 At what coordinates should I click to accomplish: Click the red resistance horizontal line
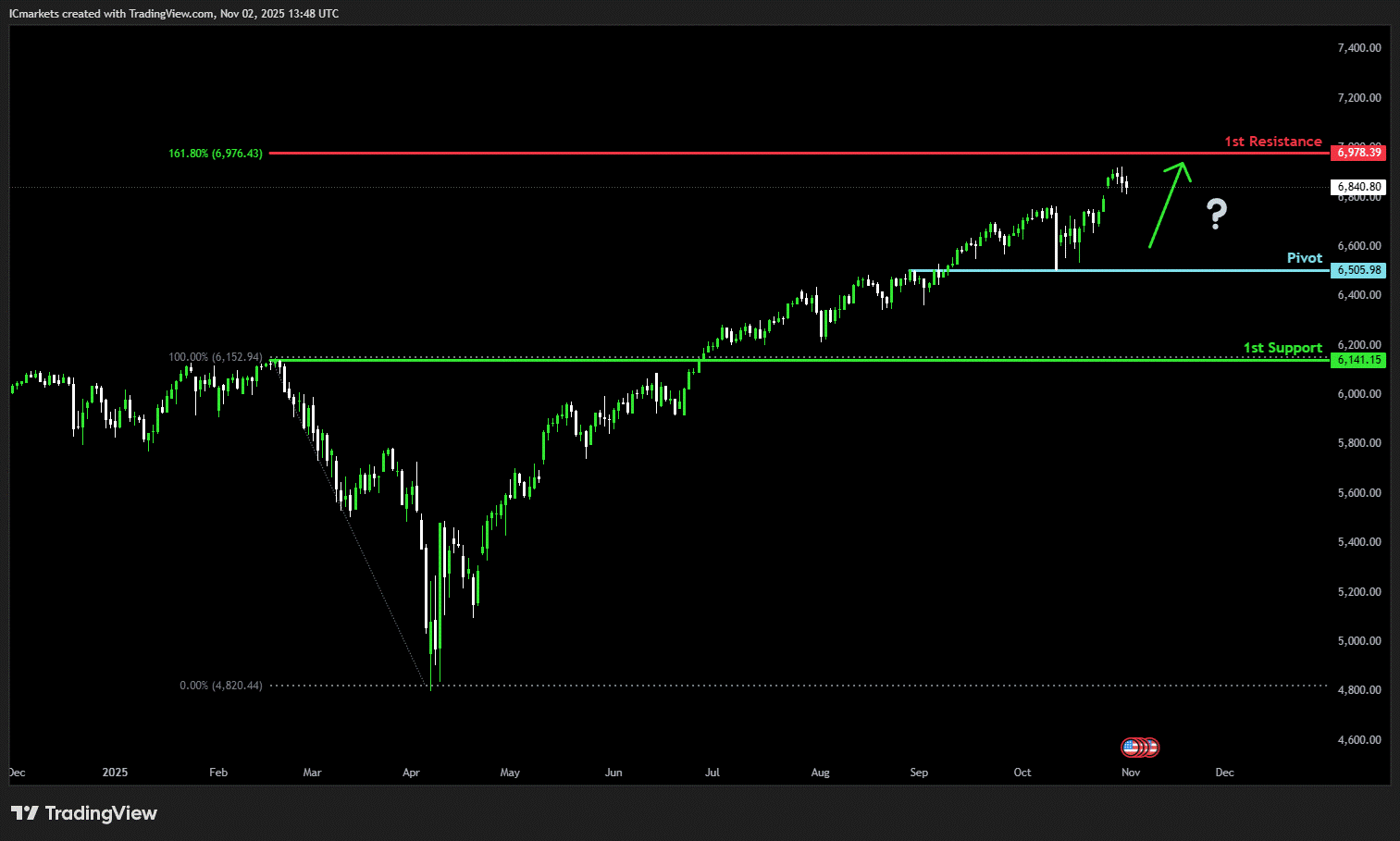(740, 153)
